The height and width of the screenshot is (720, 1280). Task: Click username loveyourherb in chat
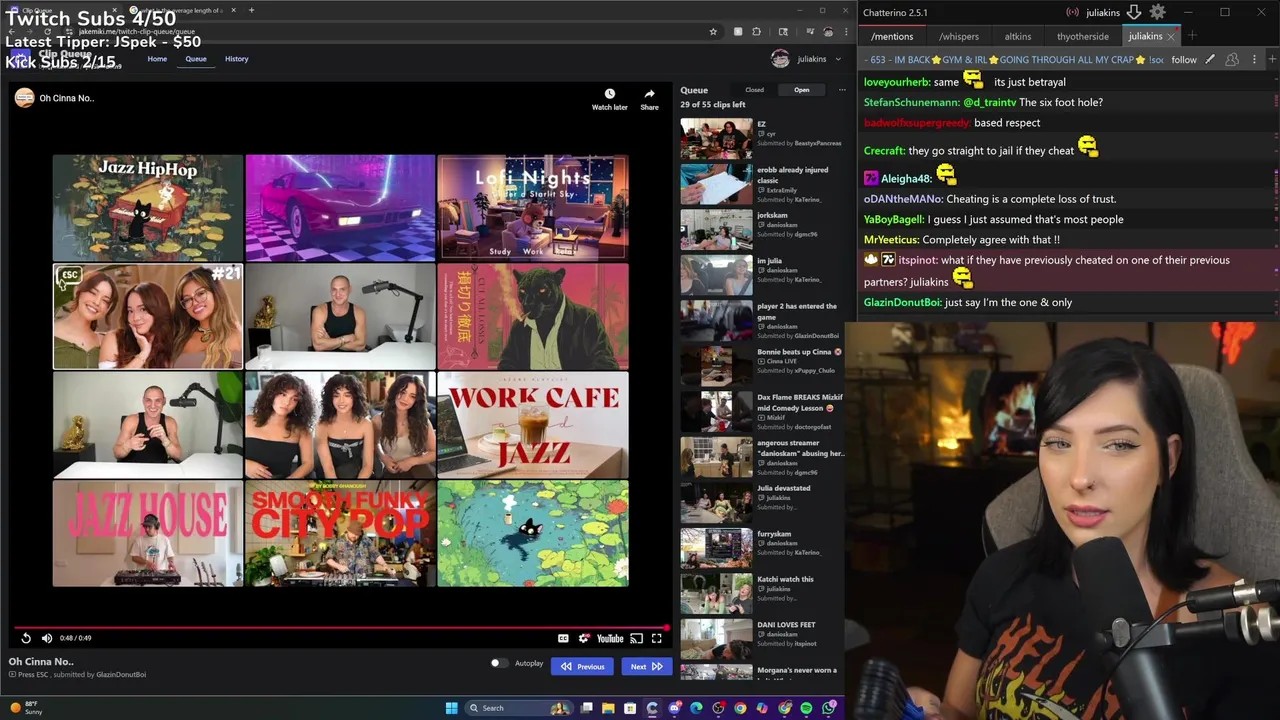click(897, 82)
